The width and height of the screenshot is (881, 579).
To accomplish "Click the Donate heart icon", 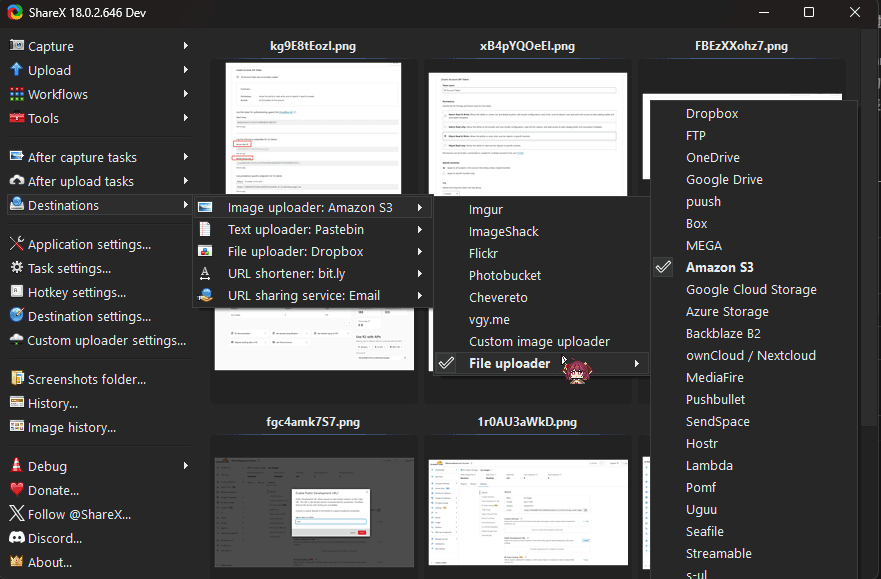I will (17, 490).
